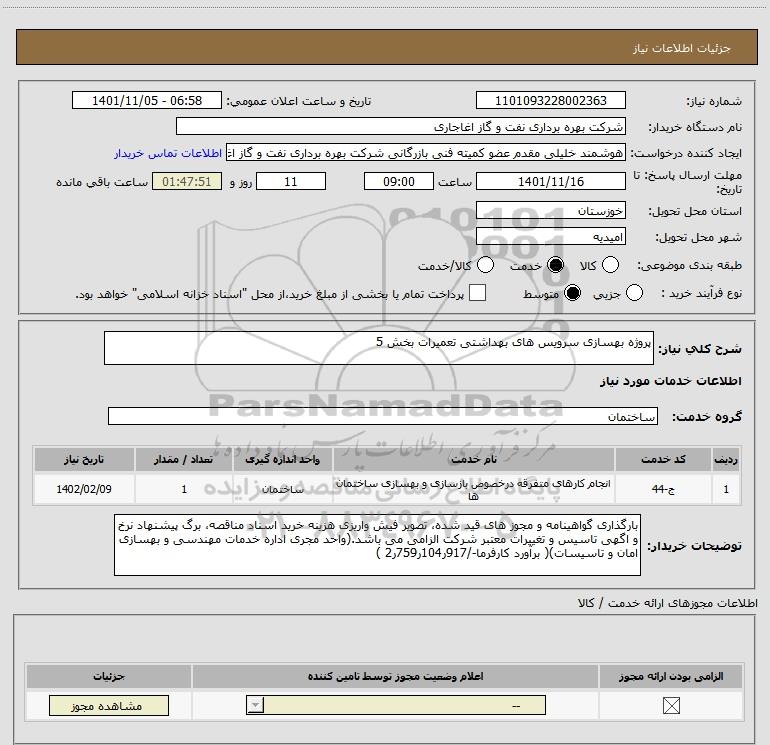
Task: Click the مشاهده مجوز button
Action: coord(109,706)
